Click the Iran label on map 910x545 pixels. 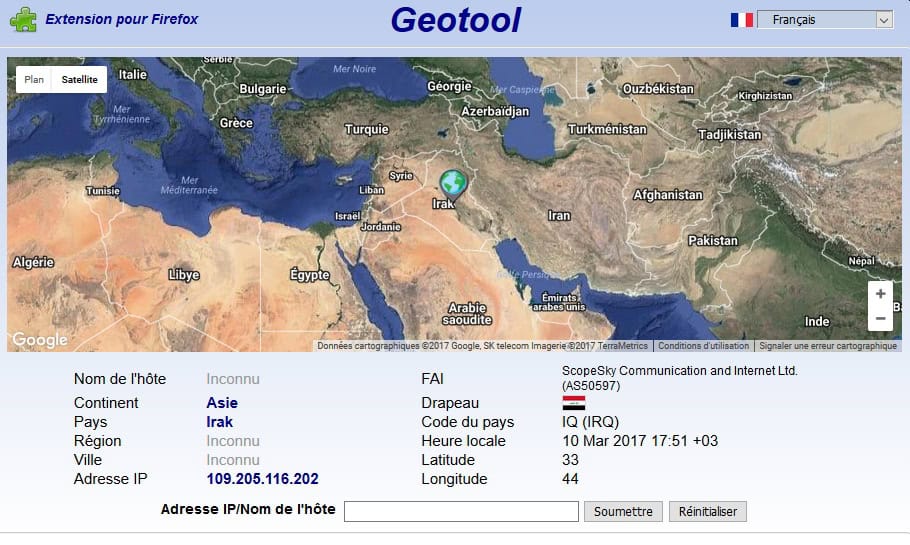pos(559,215)
